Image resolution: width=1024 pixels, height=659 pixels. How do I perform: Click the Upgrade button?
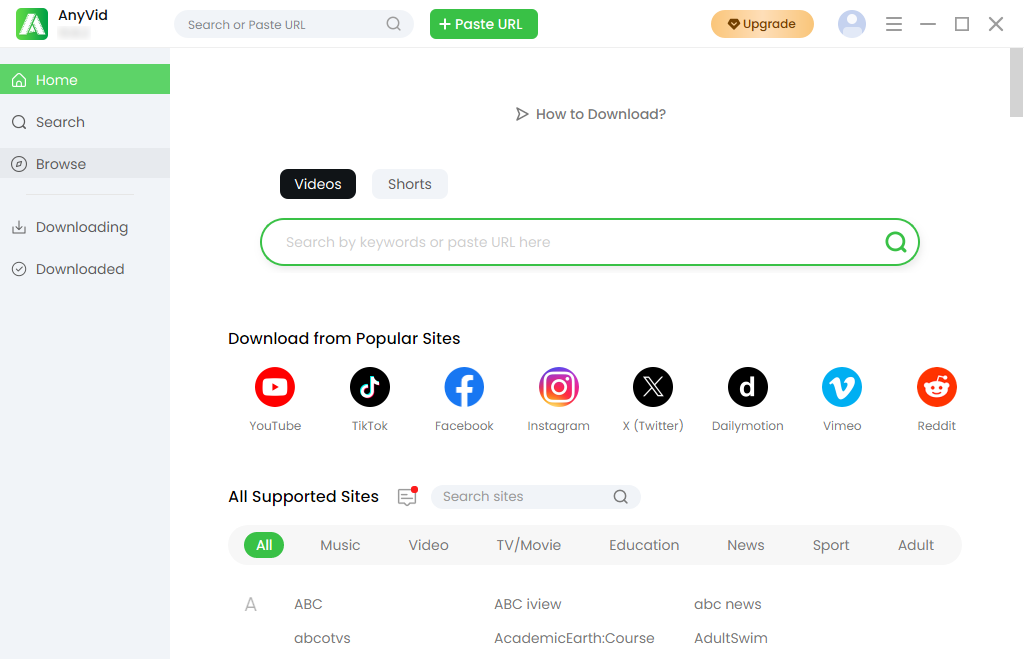762,24
